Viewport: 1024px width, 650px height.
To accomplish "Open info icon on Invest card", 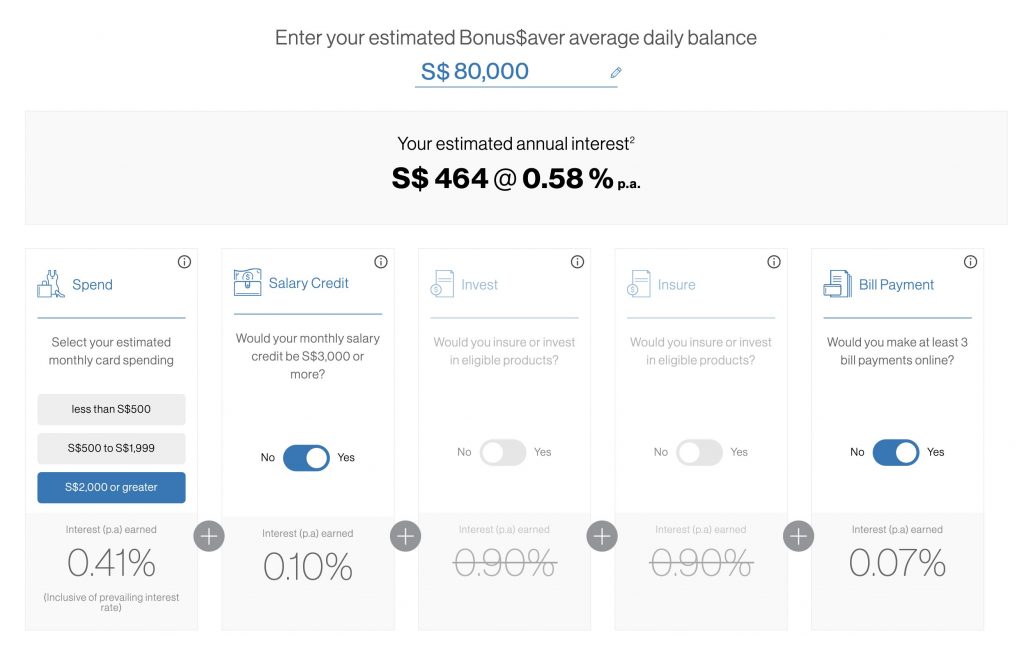I will [577, 262].
